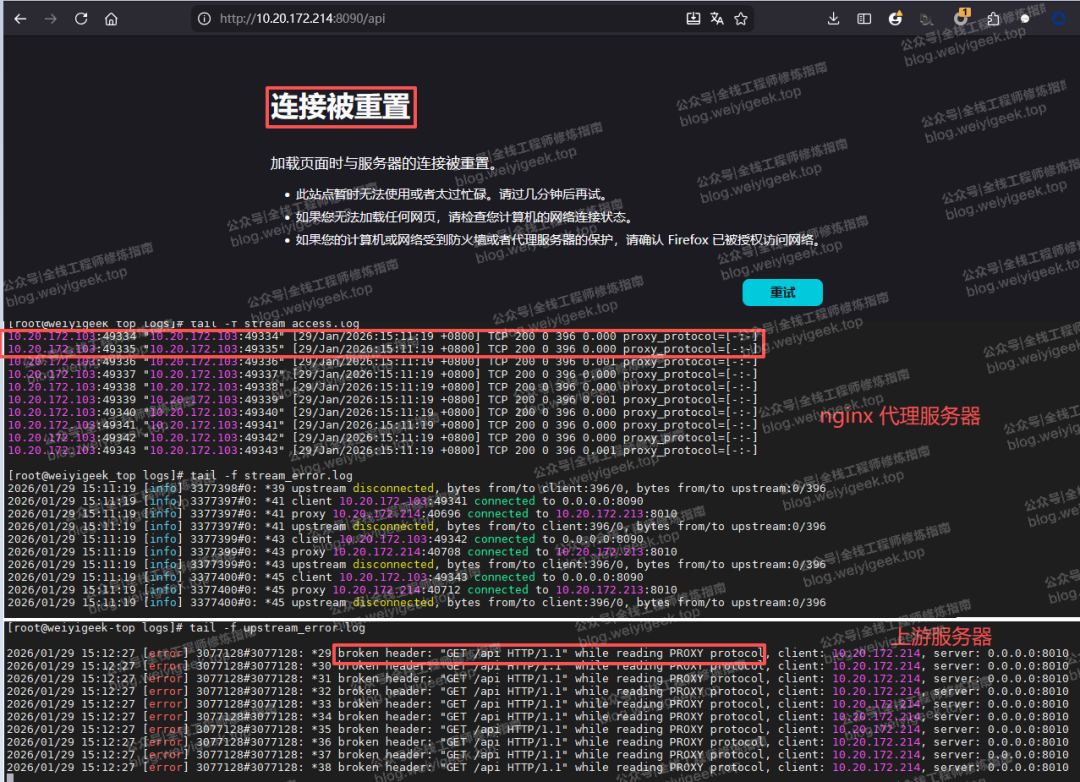Click the '*45 proxy 10.20.172.214:40712 connected' line
Viewport: 1080px width, 782px height.
(342, 590)
